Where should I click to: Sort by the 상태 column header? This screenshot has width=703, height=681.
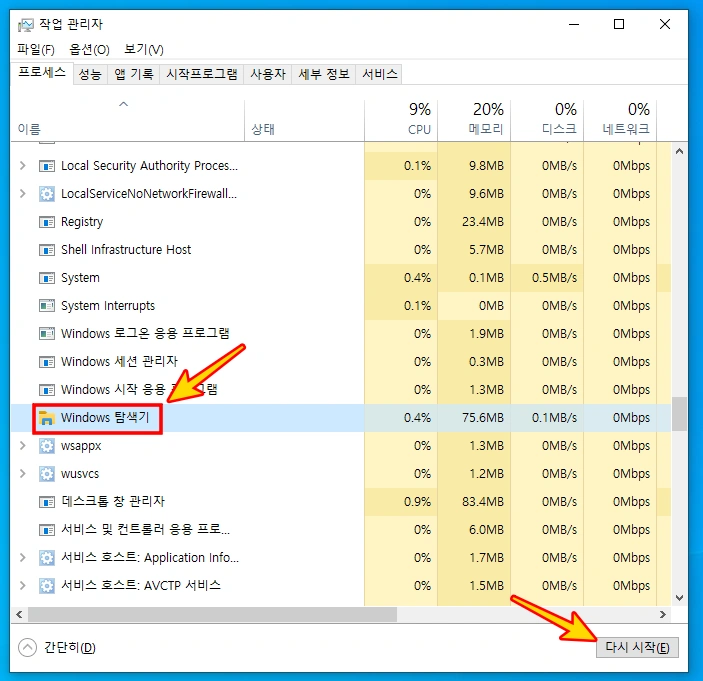[x=304, y=120]
